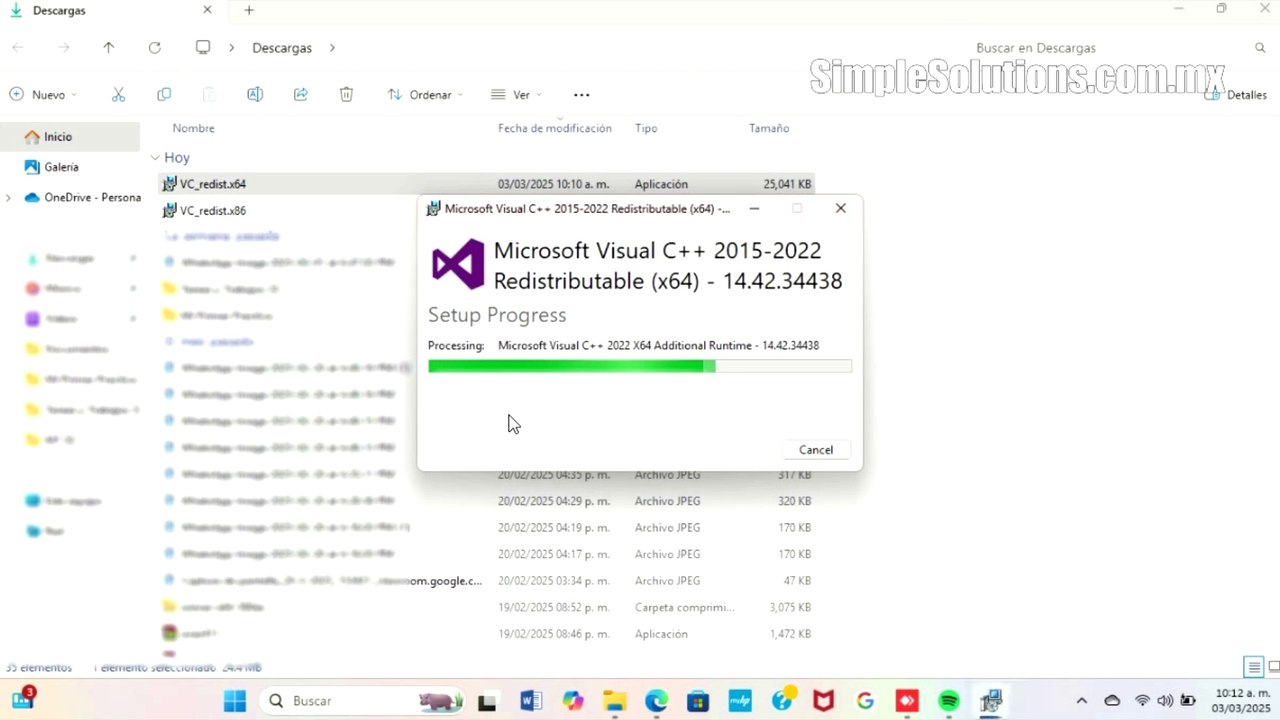The height and width of the screenshot is (720, 1280).
Task: Open the myHP app from taskbar
Action: pos(740,701)
